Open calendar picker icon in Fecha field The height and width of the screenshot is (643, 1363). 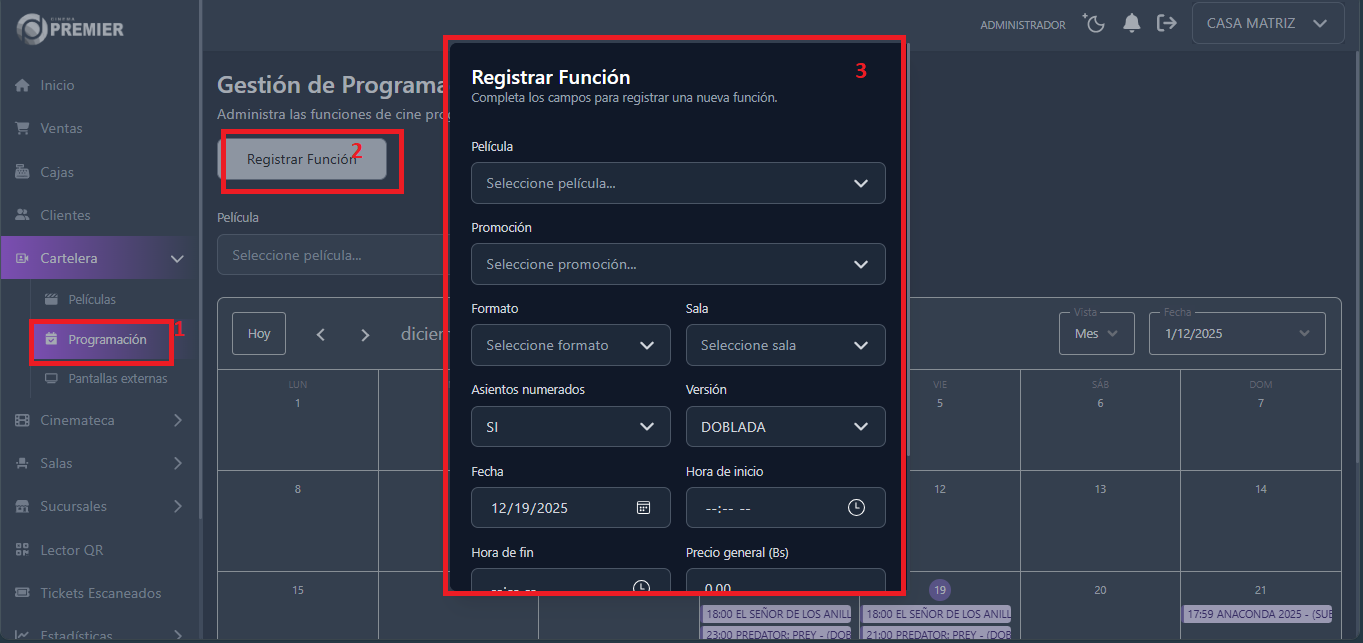[643, 507]
